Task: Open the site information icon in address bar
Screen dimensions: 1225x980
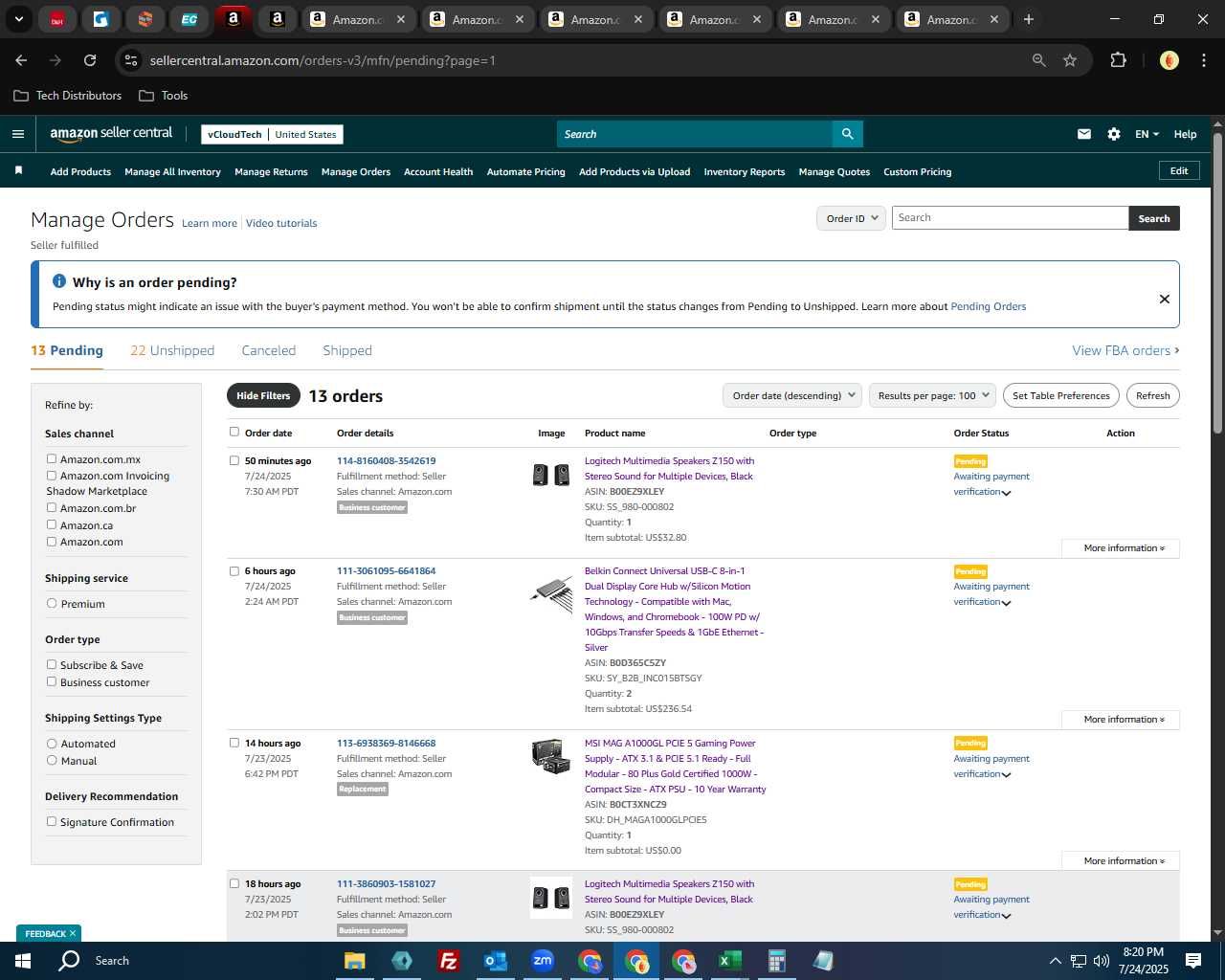Action: click(x=131, y=60)
